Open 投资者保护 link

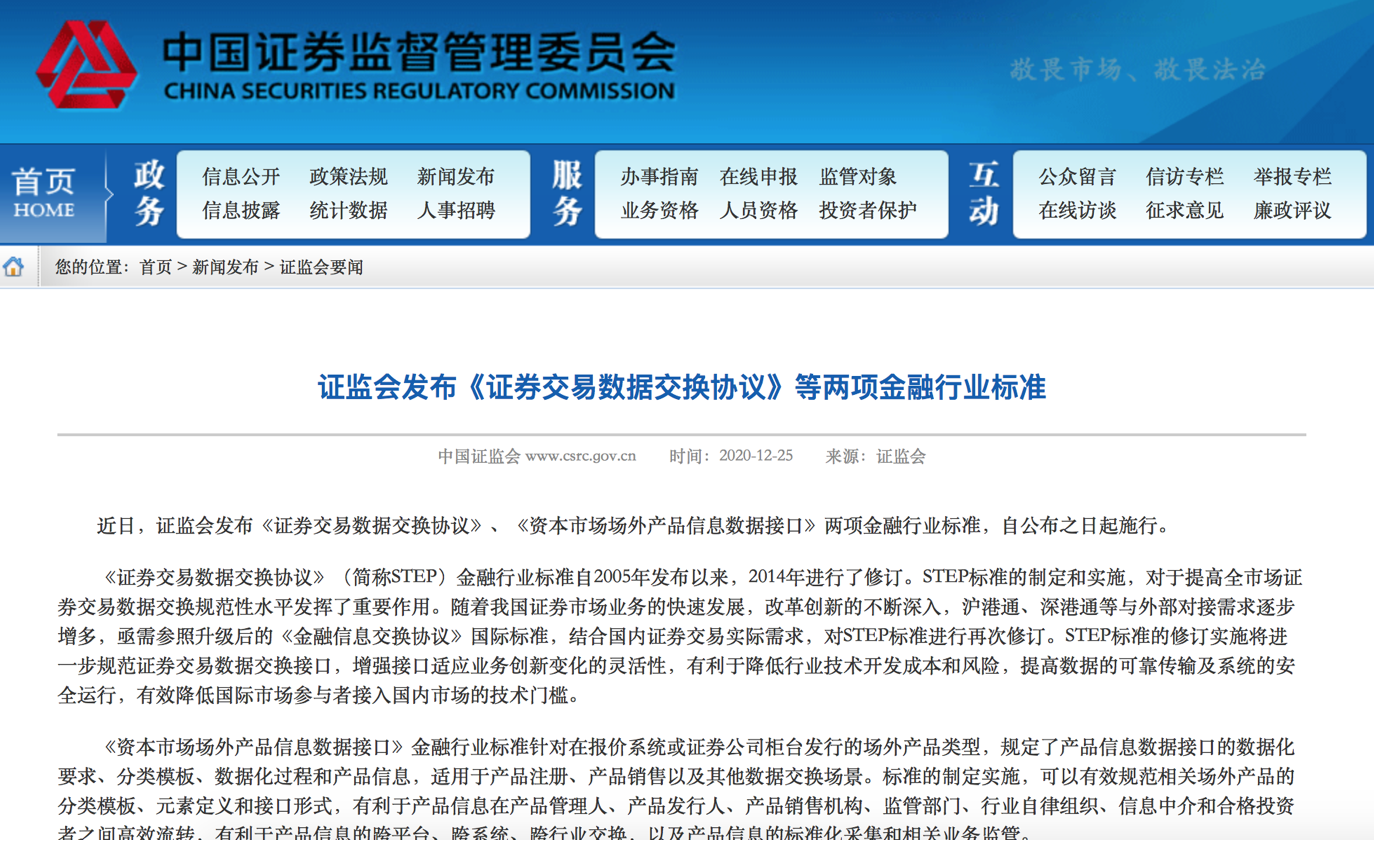pyautogui.click(x=868, y=210)
